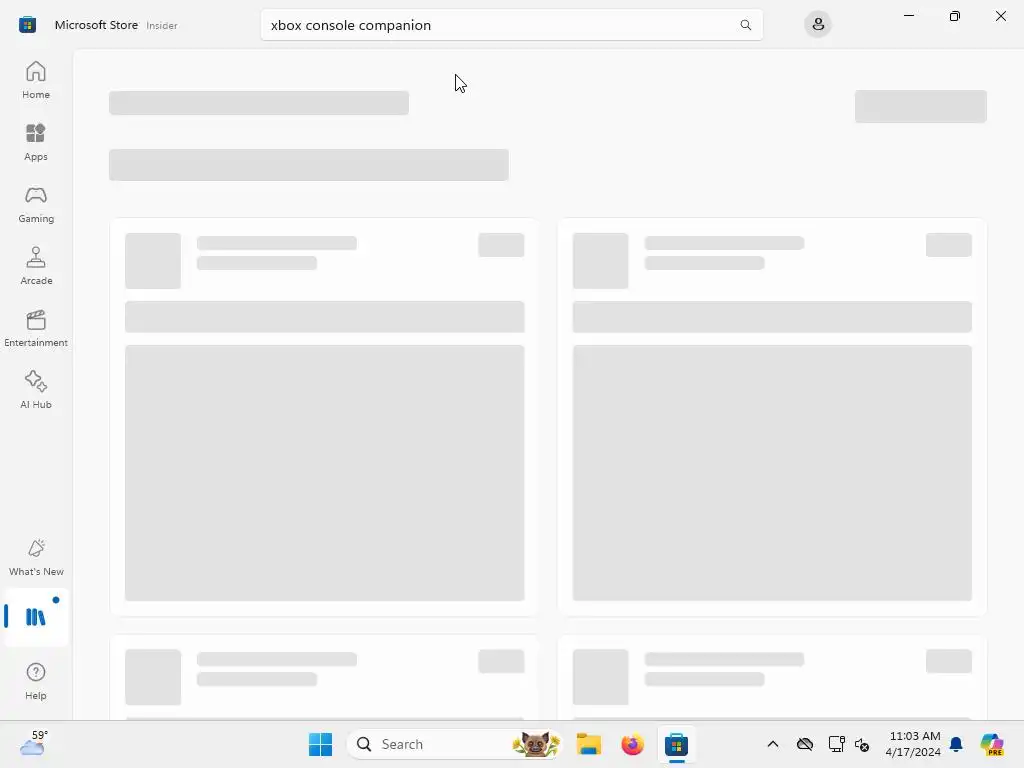The image size is (1024, 768).
Task: Focus the search box containing xbox console companion
Action: pyautogui.click(x=511, y=25)
